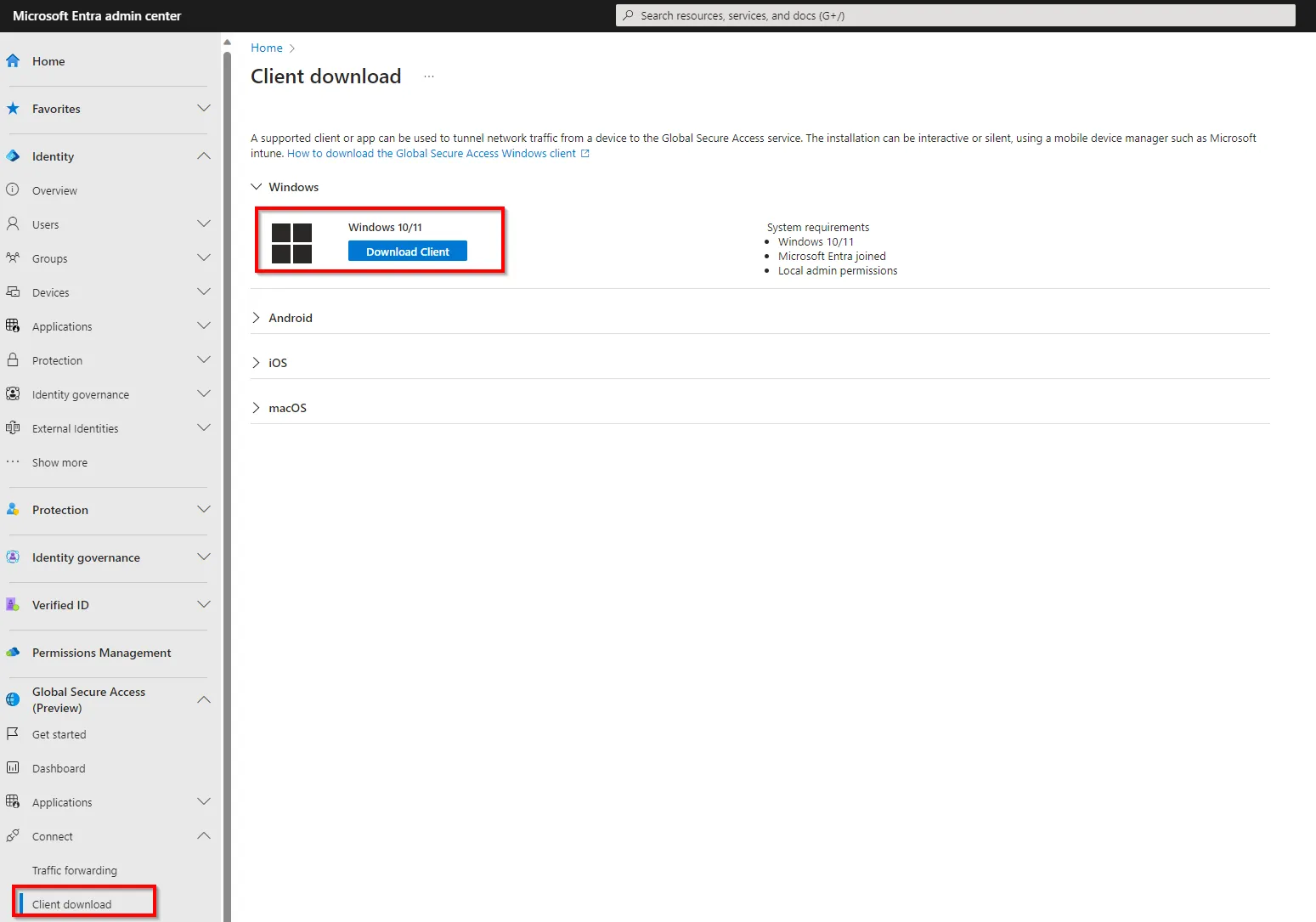Select Client download in the sidebar
The width and height of the screenshot is (1316, 922).
point(72,904)
